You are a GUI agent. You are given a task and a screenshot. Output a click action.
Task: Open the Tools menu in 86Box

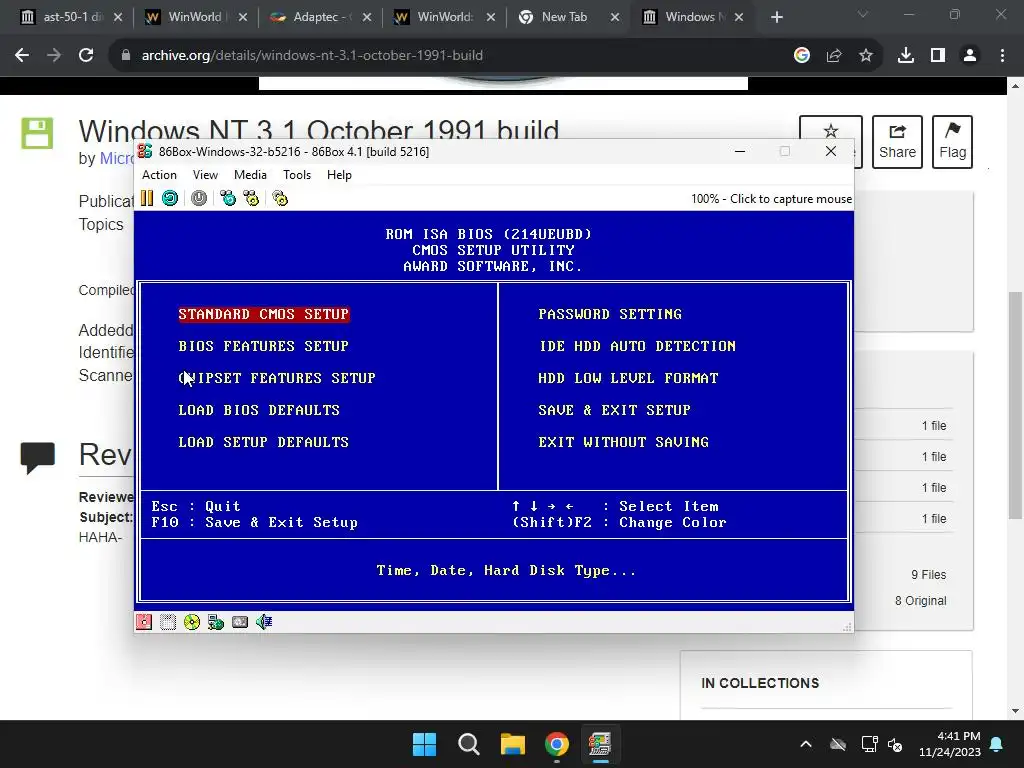(x=296, y=174)
